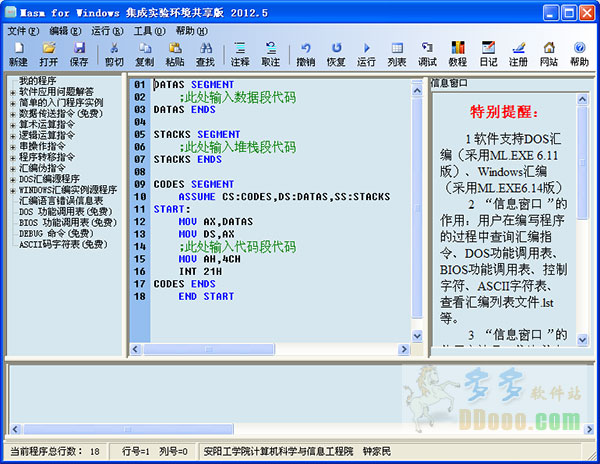Click the INT 21H code line
This screenshot has height=464, width=600.
pos(200,272)
